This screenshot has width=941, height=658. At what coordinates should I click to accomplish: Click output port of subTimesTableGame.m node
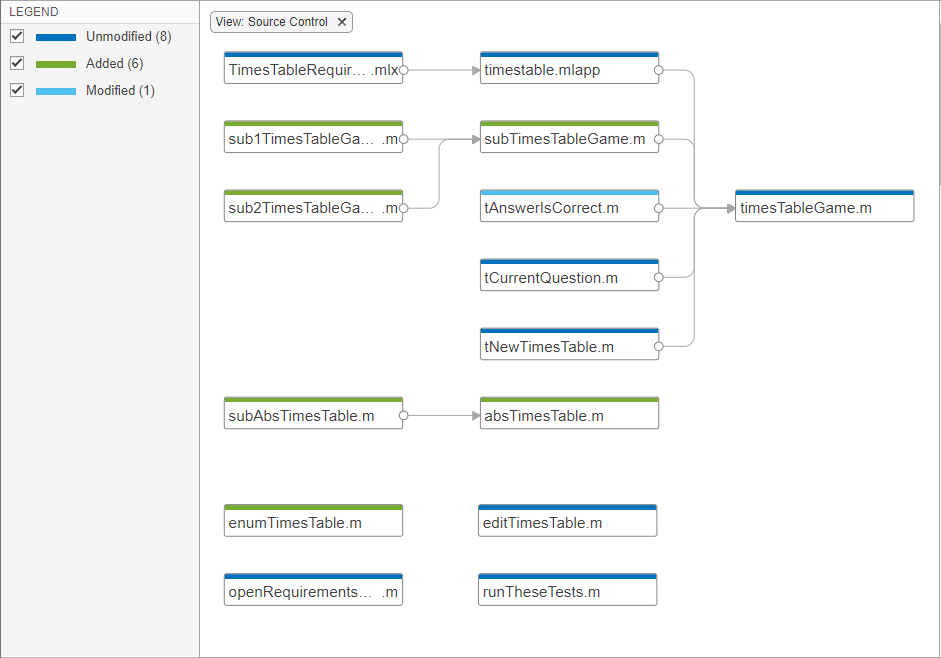coord(659,139)
